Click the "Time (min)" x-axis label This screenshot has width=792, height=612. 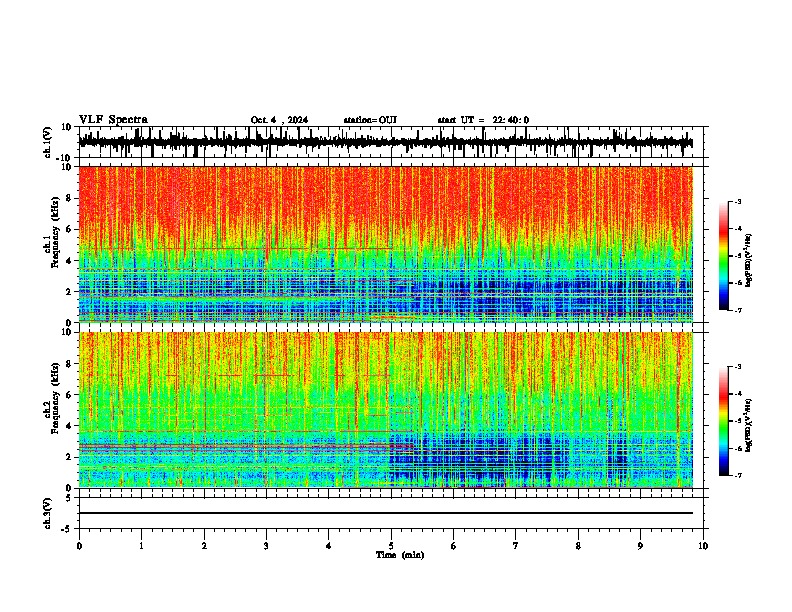(400, 555)
